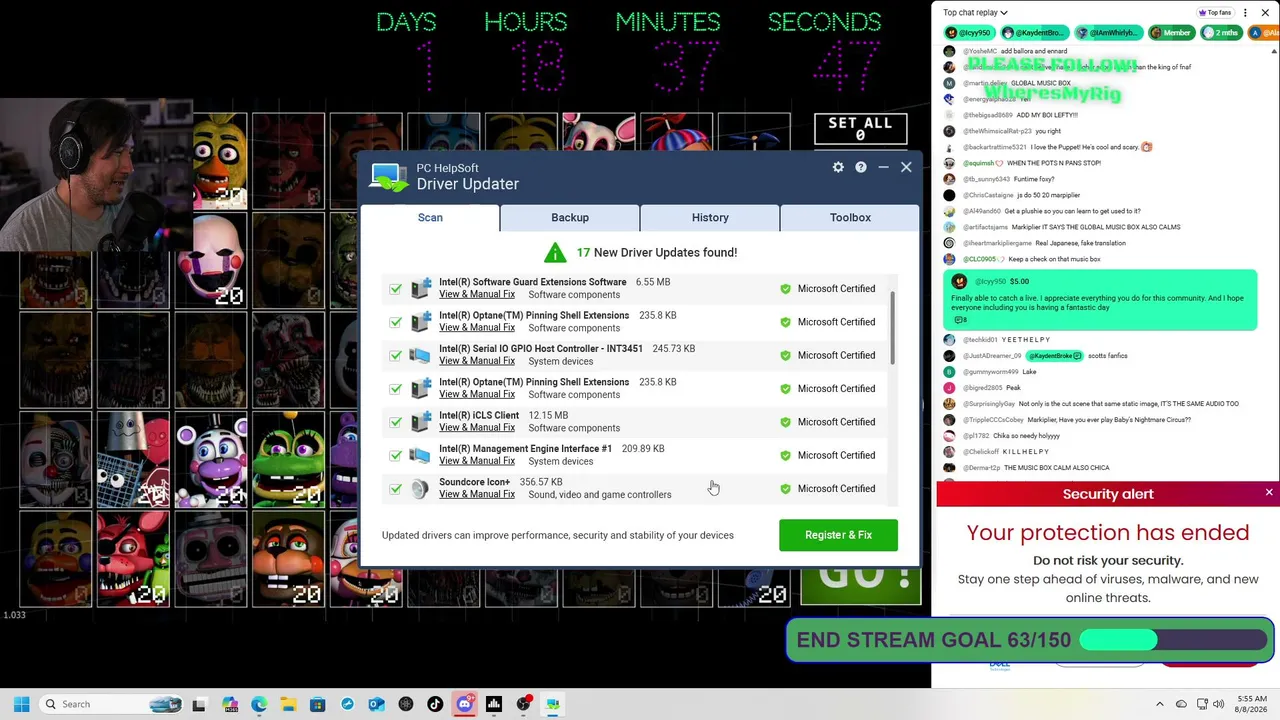Switch to the Scan tab
This screenshot has height=720, width=1280.
click(x=430, y=217)
